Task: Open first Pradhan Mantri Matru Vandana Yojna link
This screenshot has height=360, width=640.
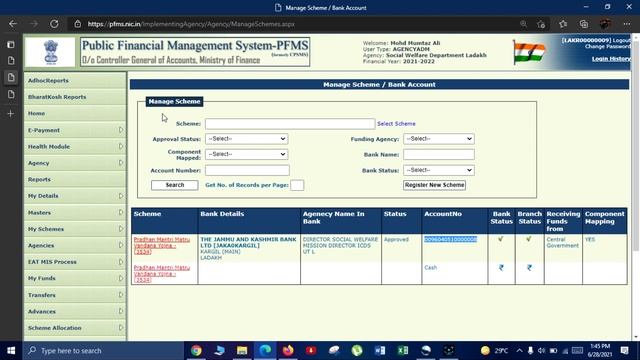Action: (162, 245)
